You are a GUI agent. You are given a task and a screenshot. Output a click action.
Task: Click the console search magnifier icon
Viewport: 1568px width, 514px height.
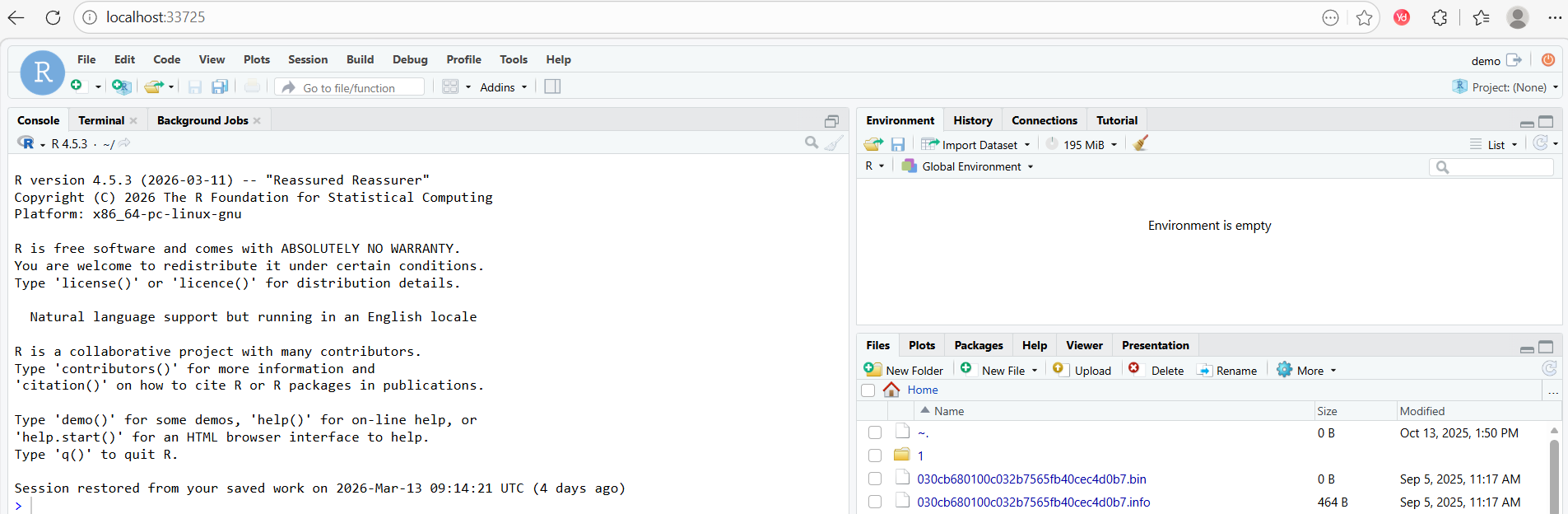click(x=812, y=143)
